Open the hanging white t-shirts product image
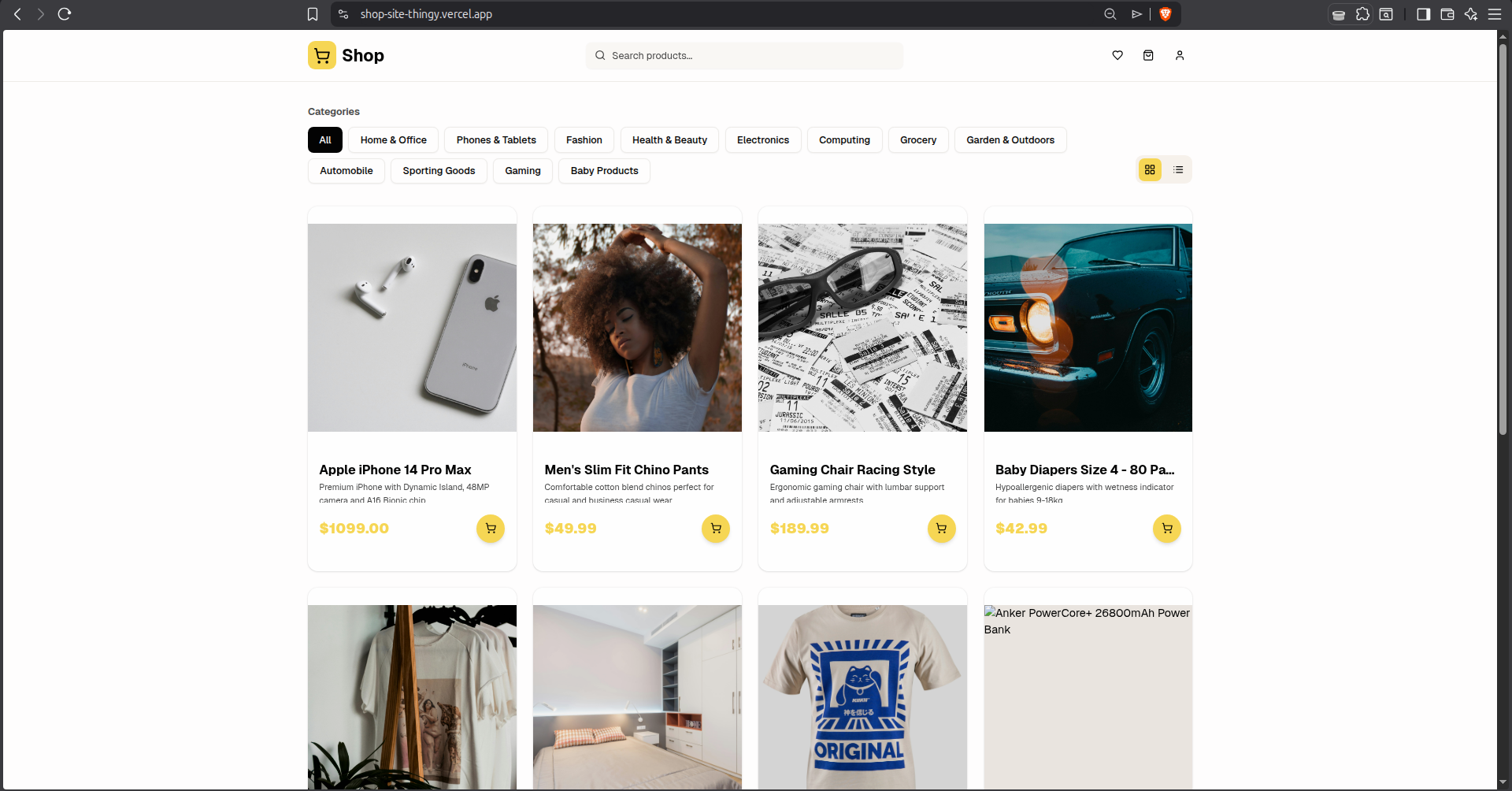Image resolution: width=1512 pixels, height=791 pixels. pos(412,697)
